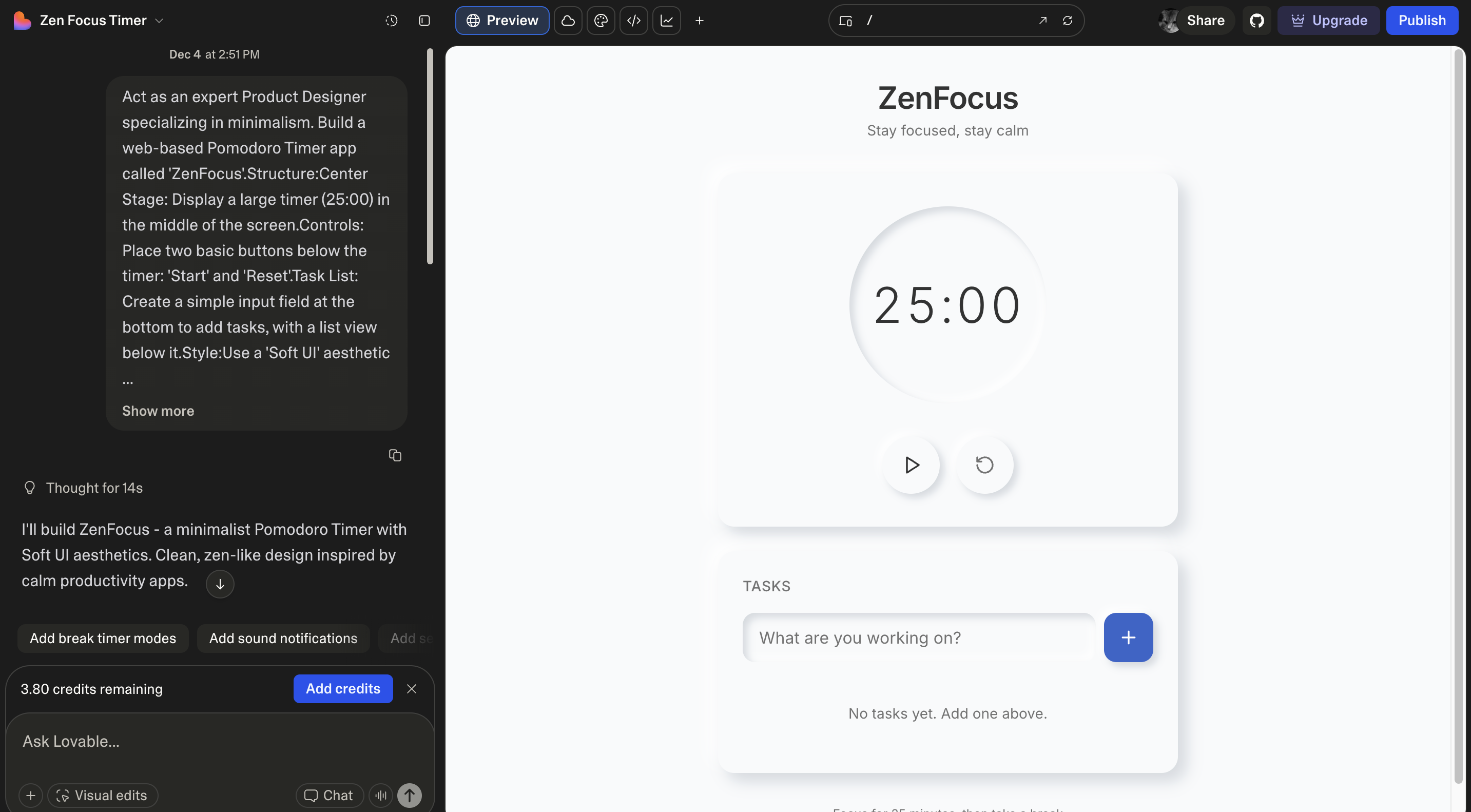Click the What are you working on field
Viewport: 1471px width, 812px height.
(918, 637)
